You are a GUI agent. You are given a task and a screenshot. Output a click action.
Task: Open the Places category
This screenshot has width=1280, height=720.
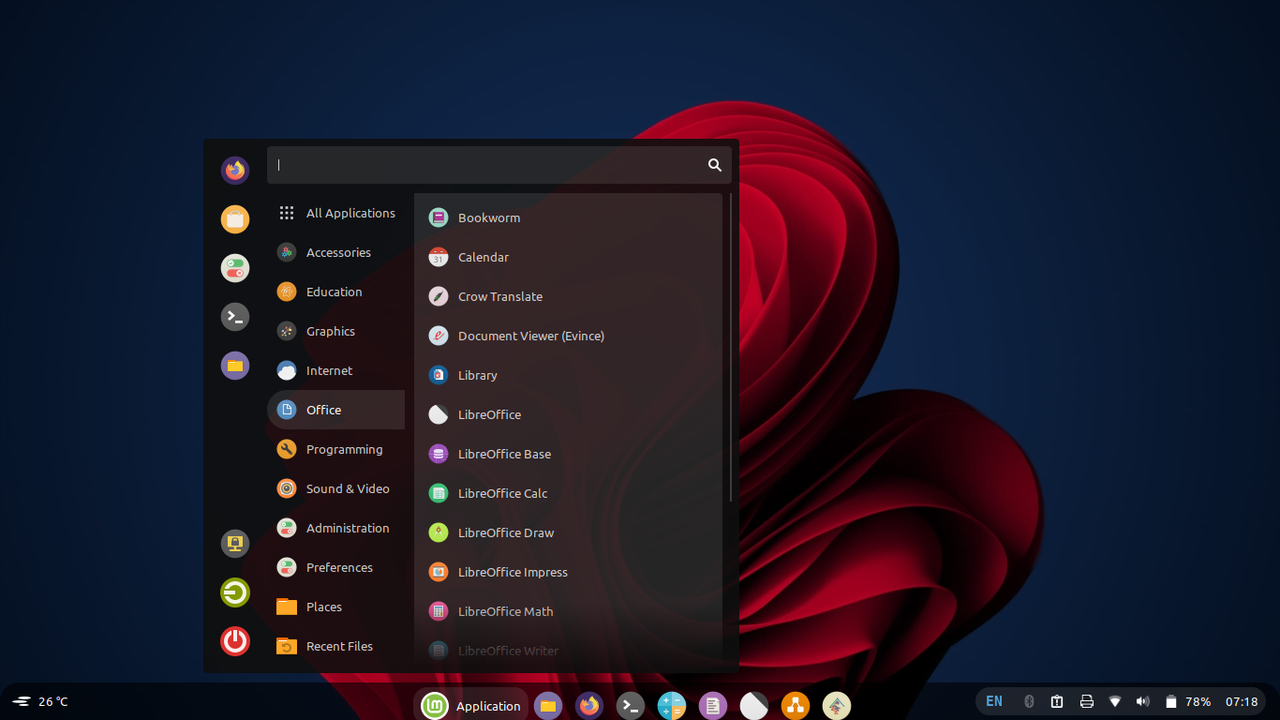point(336,607)
